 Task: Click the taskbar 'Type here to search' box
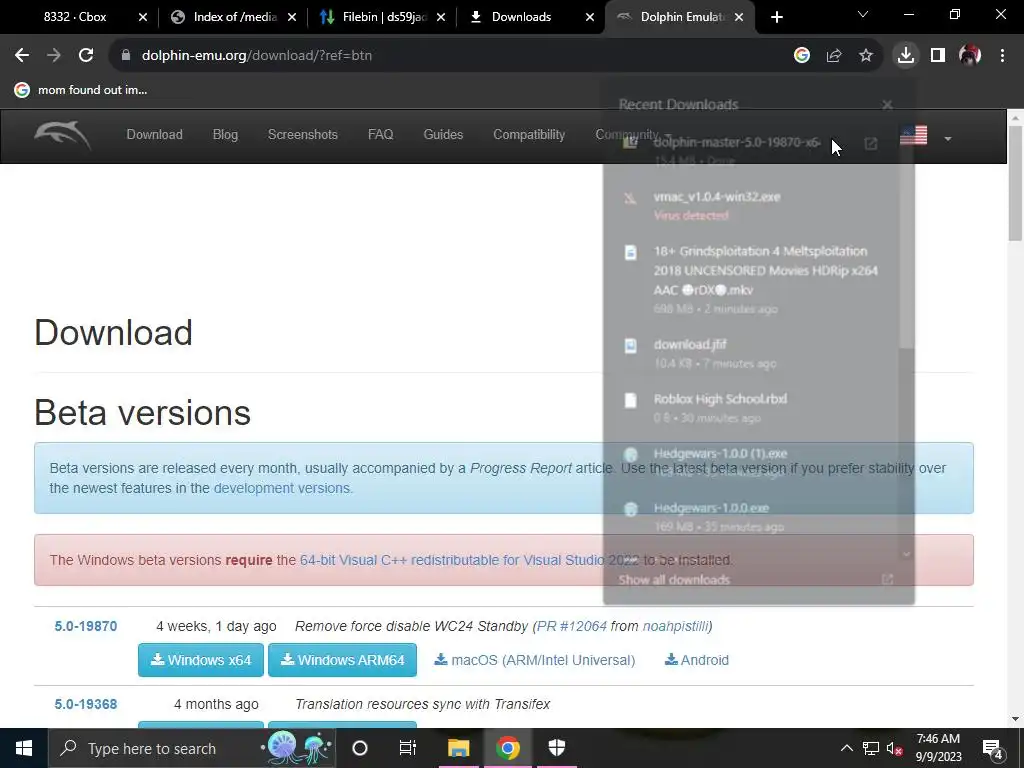pyautogui.click(x=192, y=748)
